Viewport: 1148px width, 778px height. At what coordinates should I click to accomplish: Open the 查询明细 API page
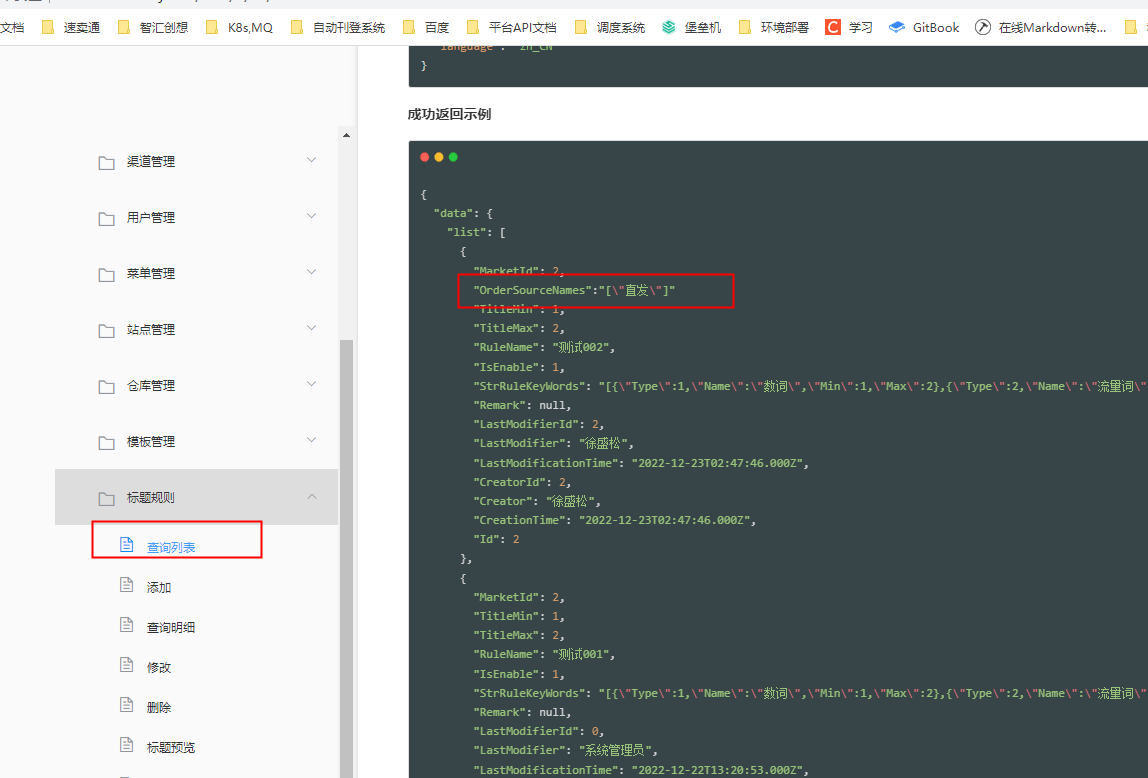pos(171,627)
